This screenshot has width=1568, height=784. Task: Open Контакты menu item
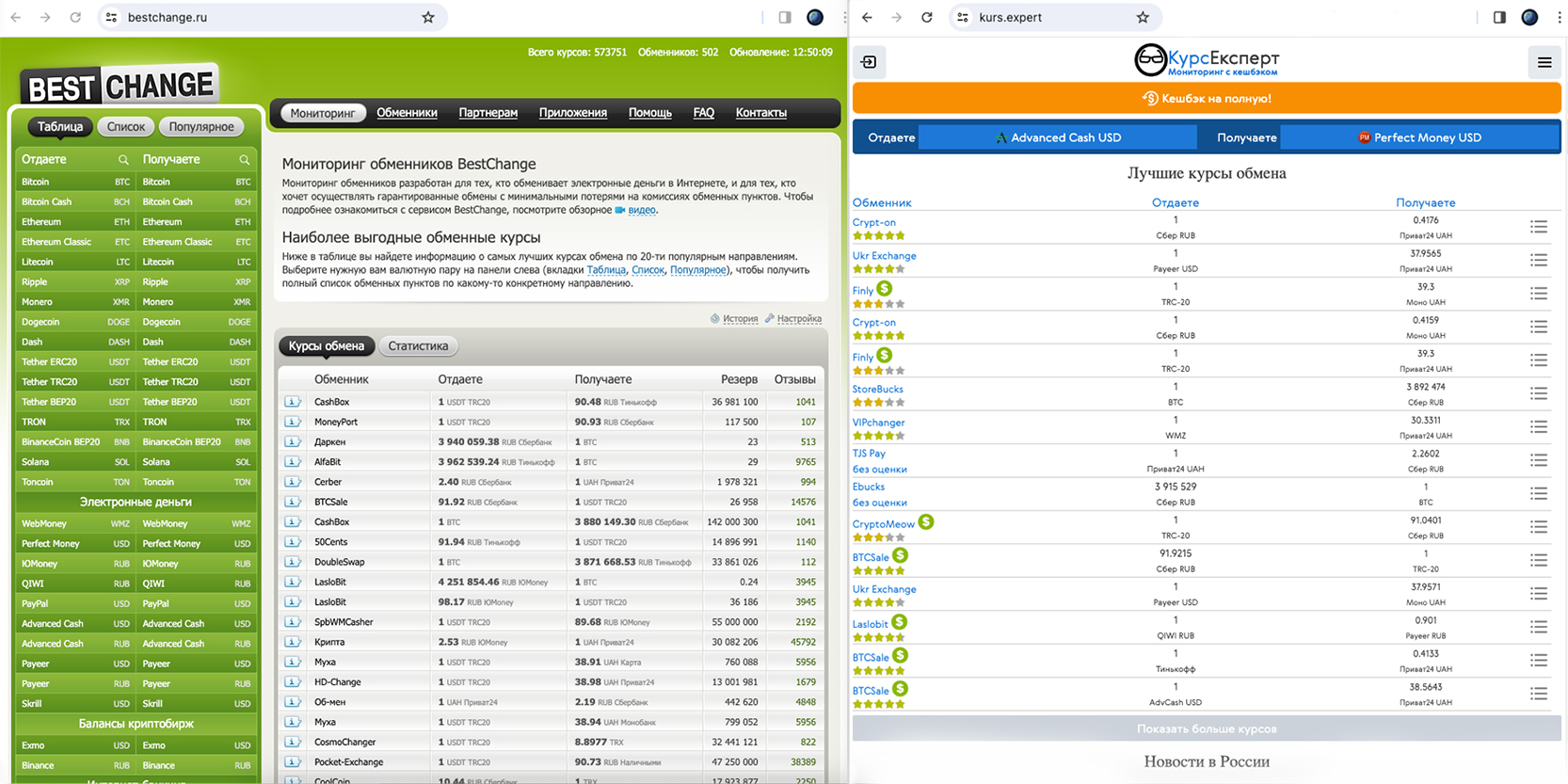click(760, 113)
